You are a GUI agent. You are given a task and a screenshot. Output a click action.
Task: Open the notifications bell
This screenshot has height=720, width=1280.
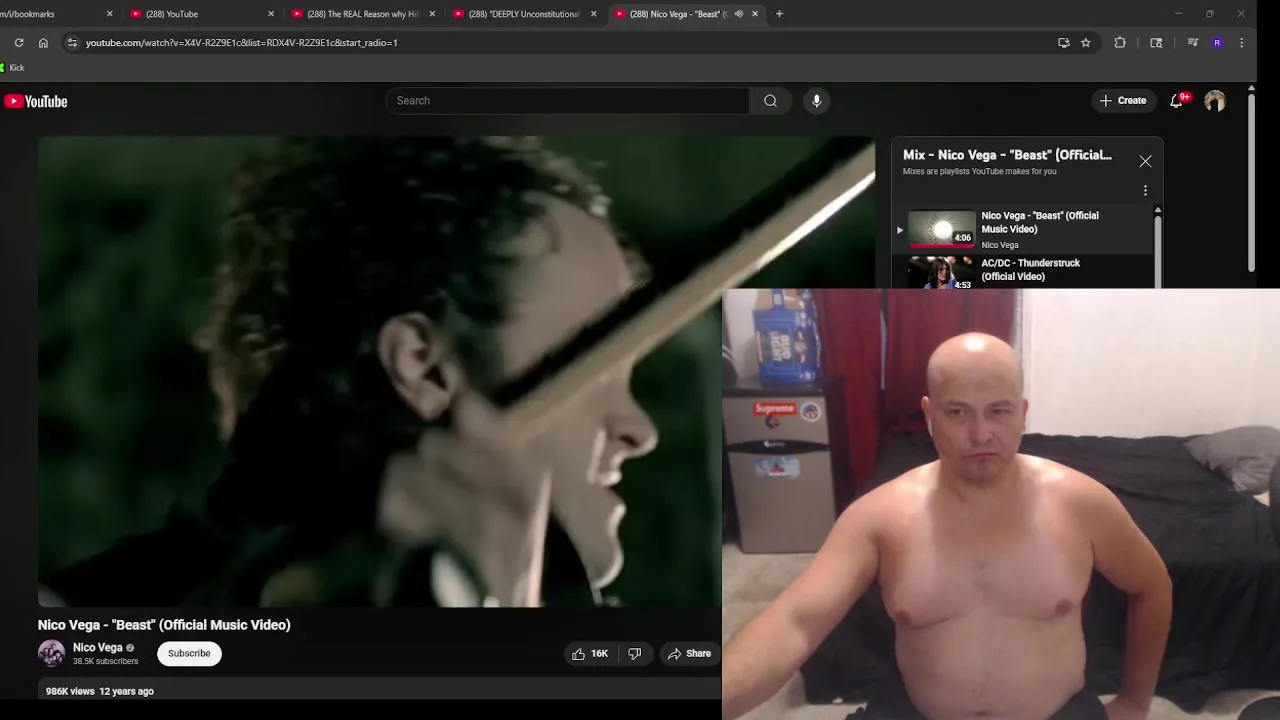1177,101
